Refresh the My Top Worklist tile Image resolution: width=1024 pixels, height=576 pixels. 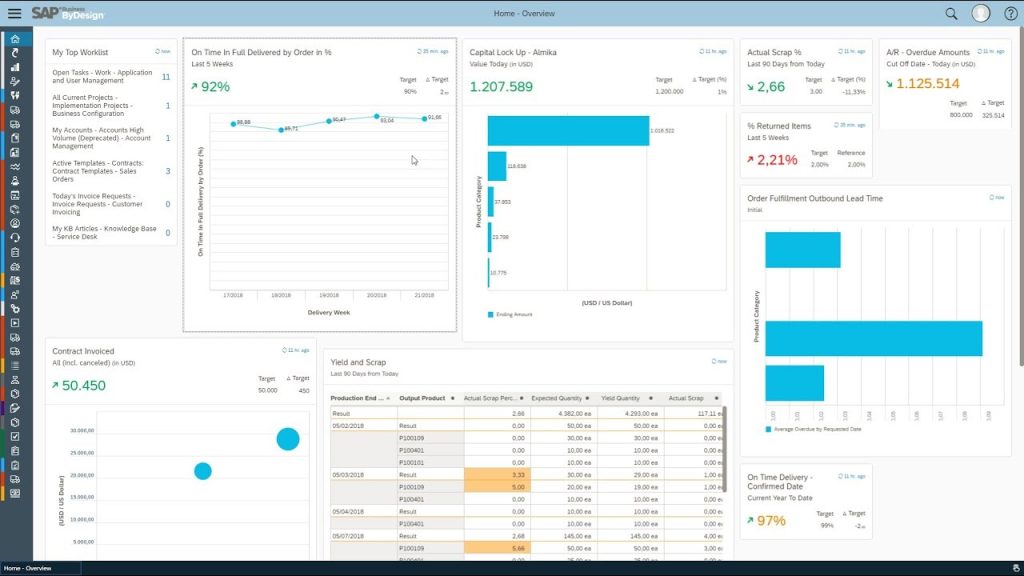[x=162, y=52]
